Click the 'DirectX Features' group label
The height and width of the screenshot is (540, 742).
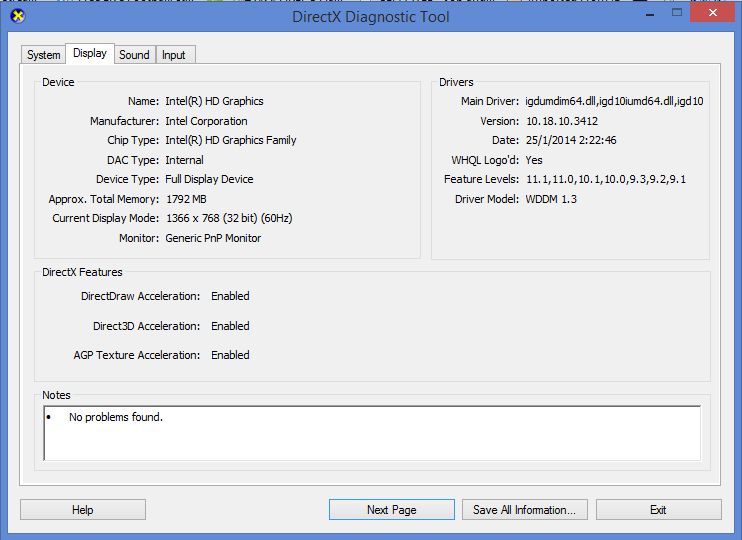82,272
